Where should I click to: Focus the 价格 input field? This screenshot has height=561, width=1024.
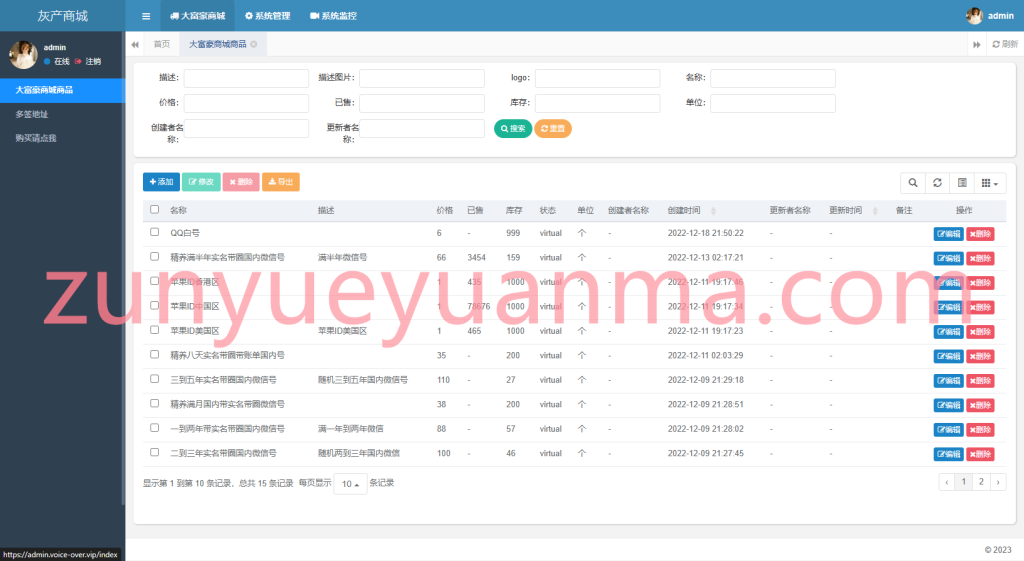coord(246,103)
